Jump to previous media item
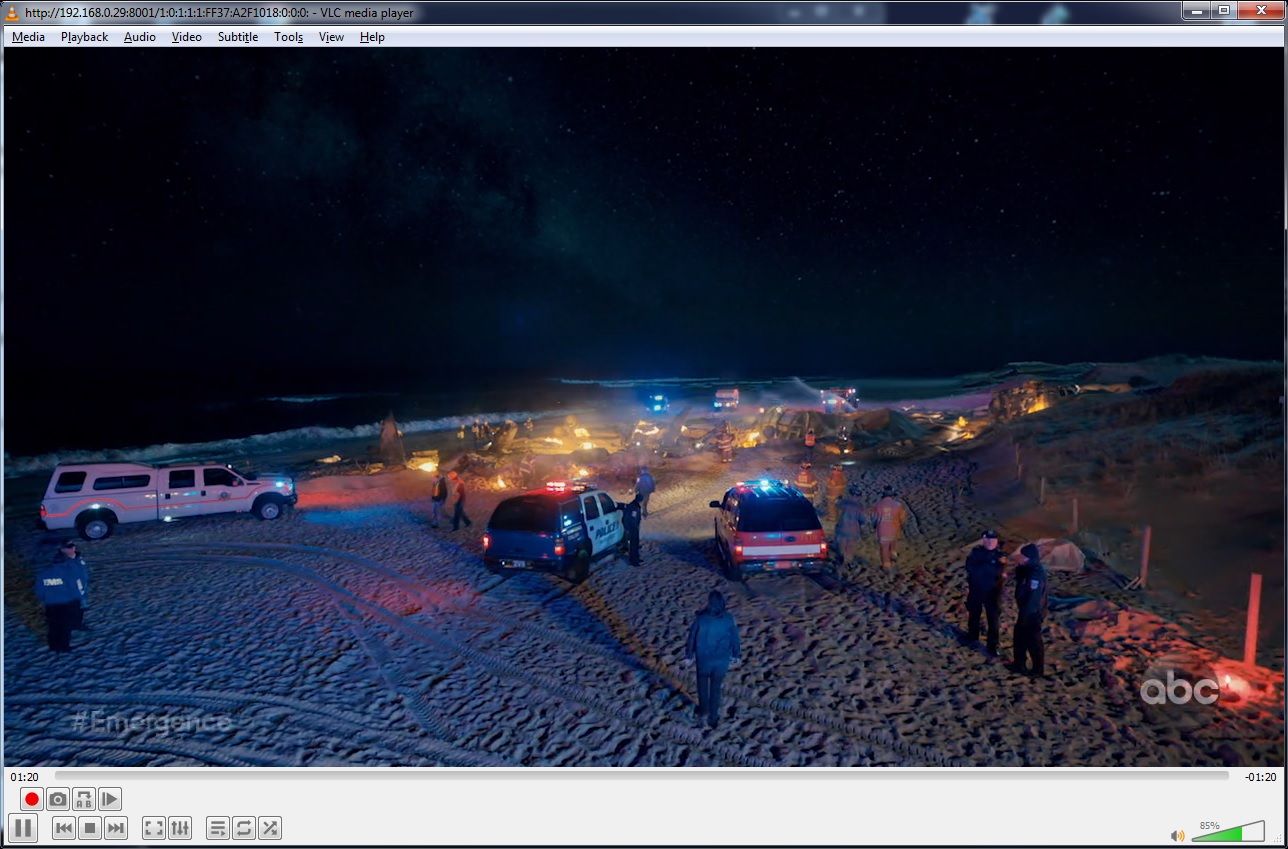1288x849 pixels. click(x=64, y=828)
